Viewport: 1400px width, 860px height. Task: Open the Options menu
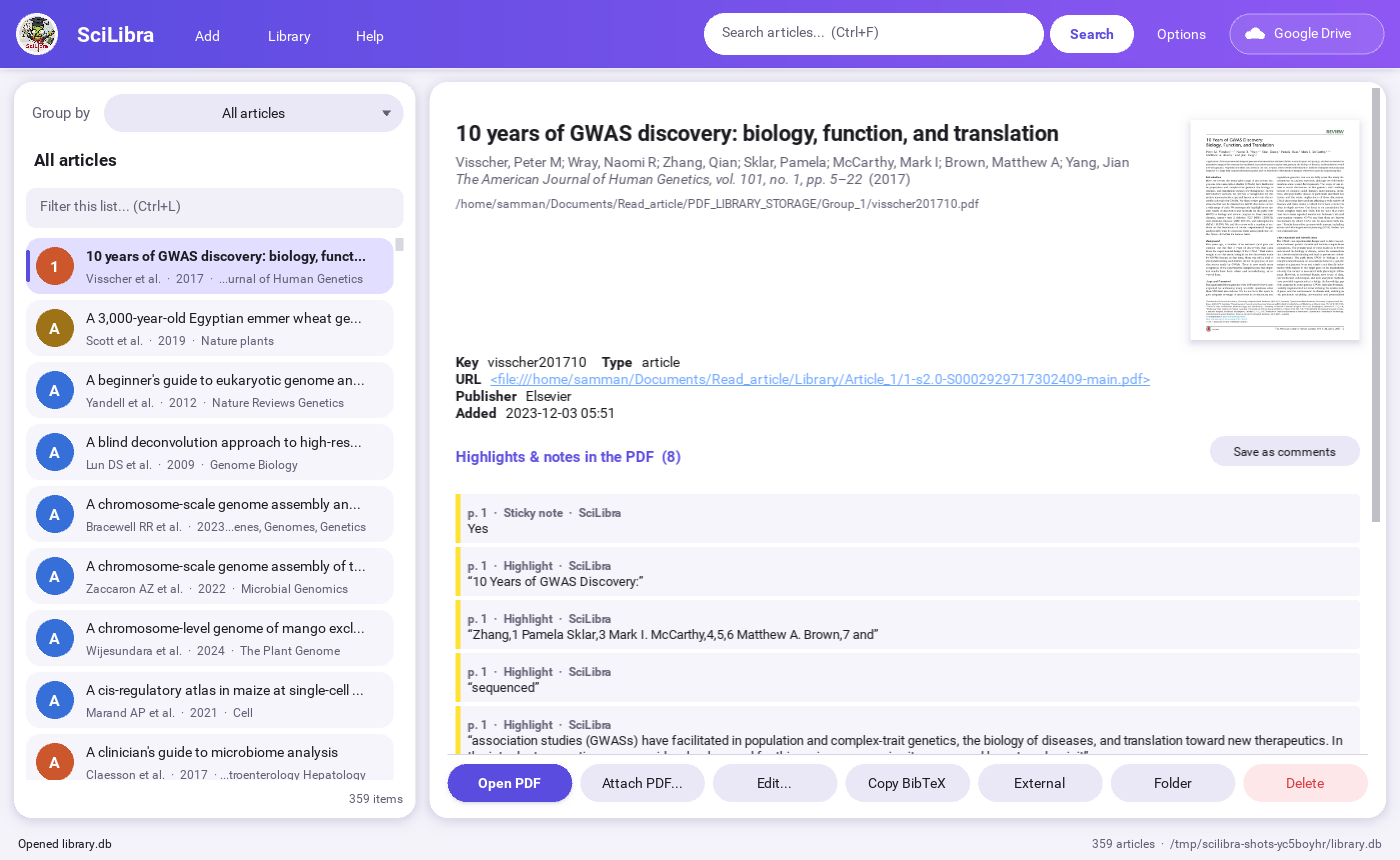(1181, 34)
